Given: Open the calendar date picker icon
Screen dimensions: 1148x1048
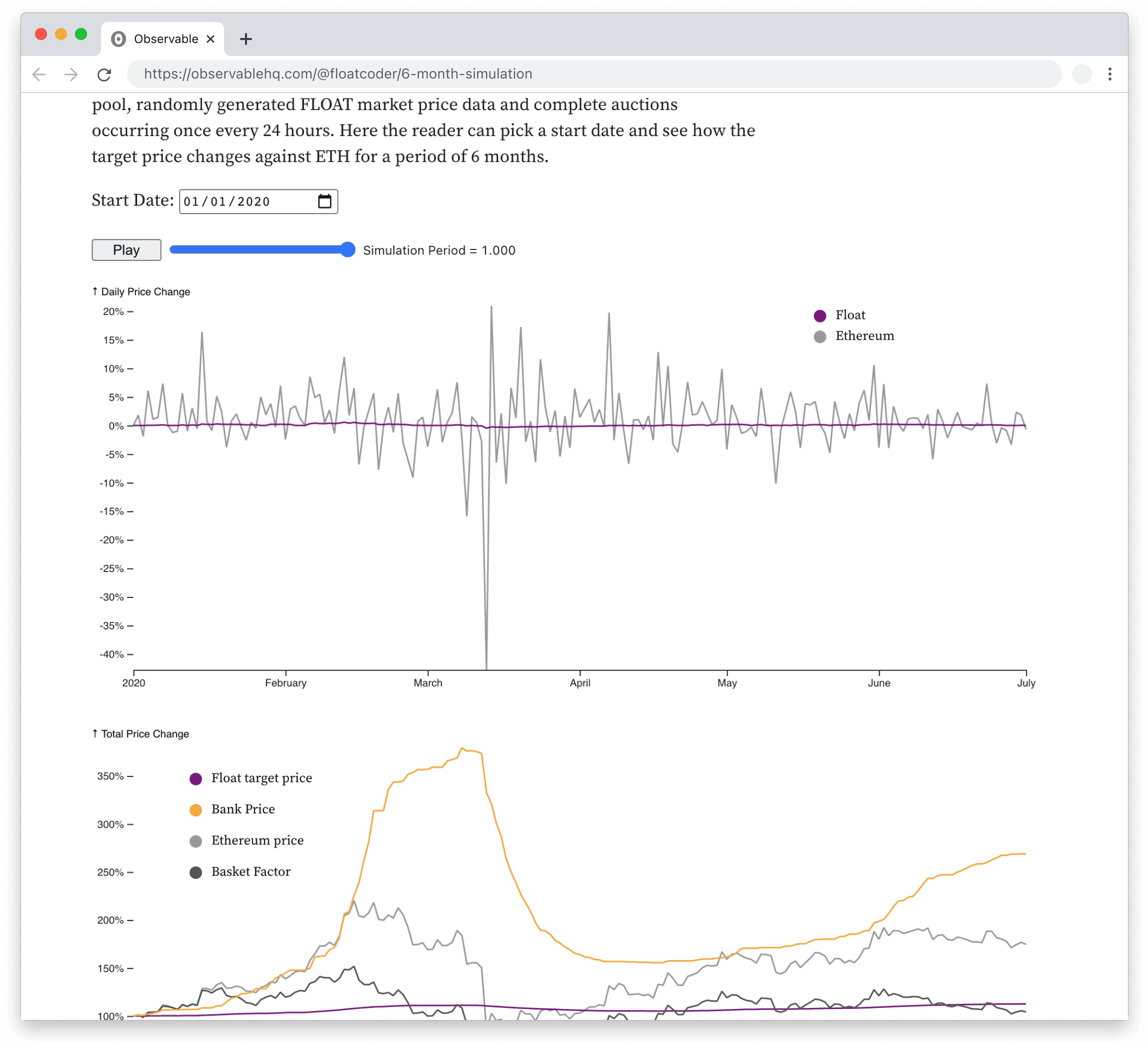Looking at the screenshot, I should (x=324, y=201).
